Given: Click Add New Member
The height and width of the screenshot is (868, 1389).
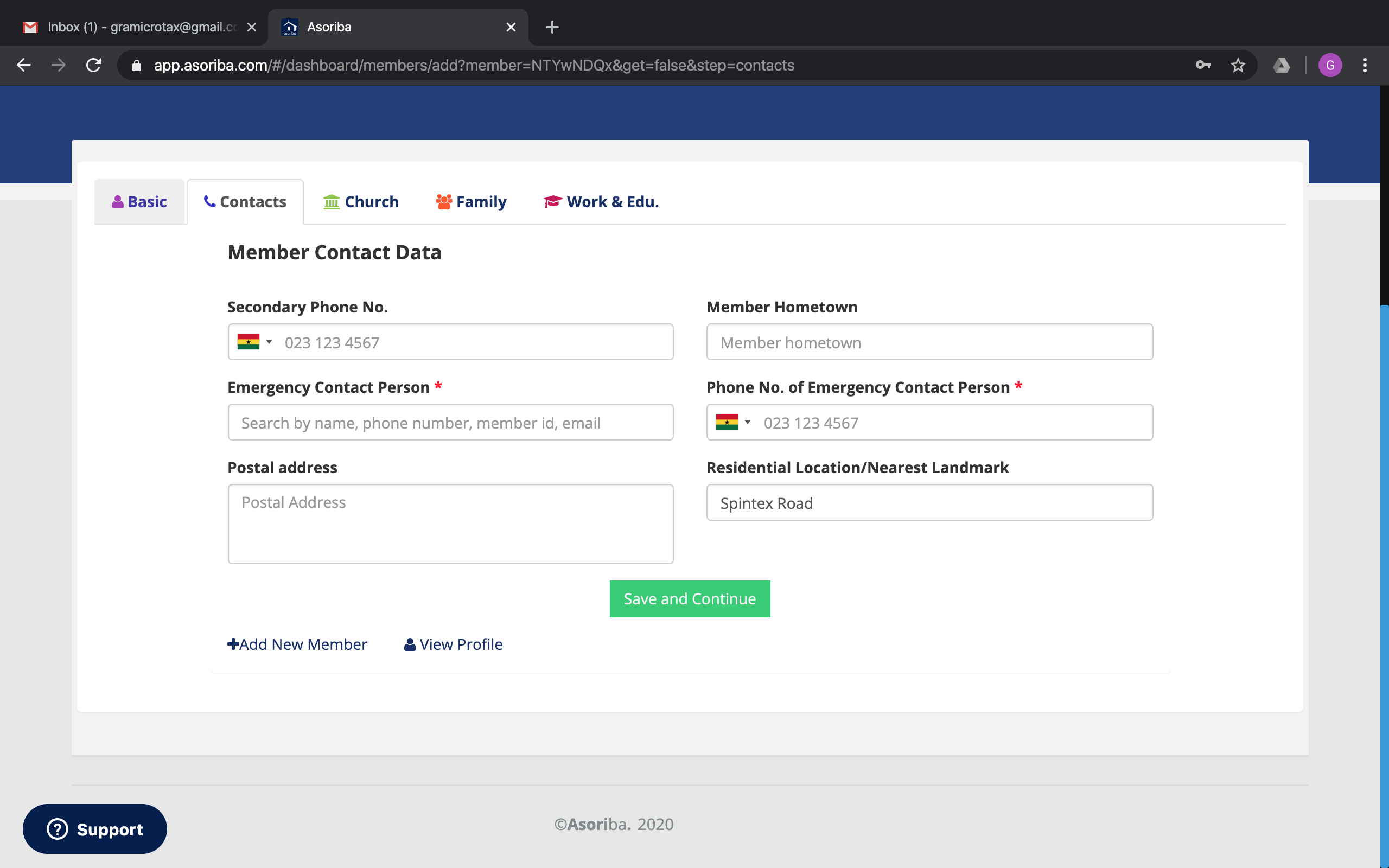Looking at the screenshot, I should coord(297,644).
